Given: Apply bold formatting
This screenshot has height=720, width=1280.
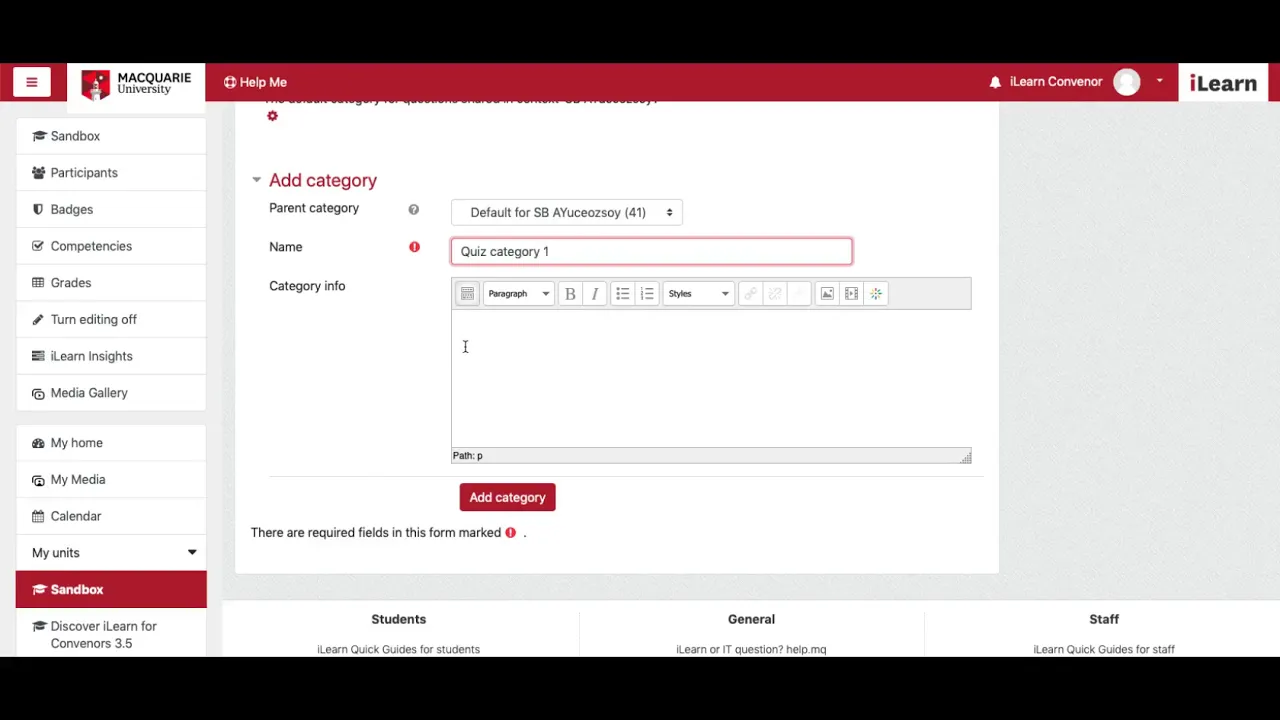Looking at the screenshot, I should 570,294.
